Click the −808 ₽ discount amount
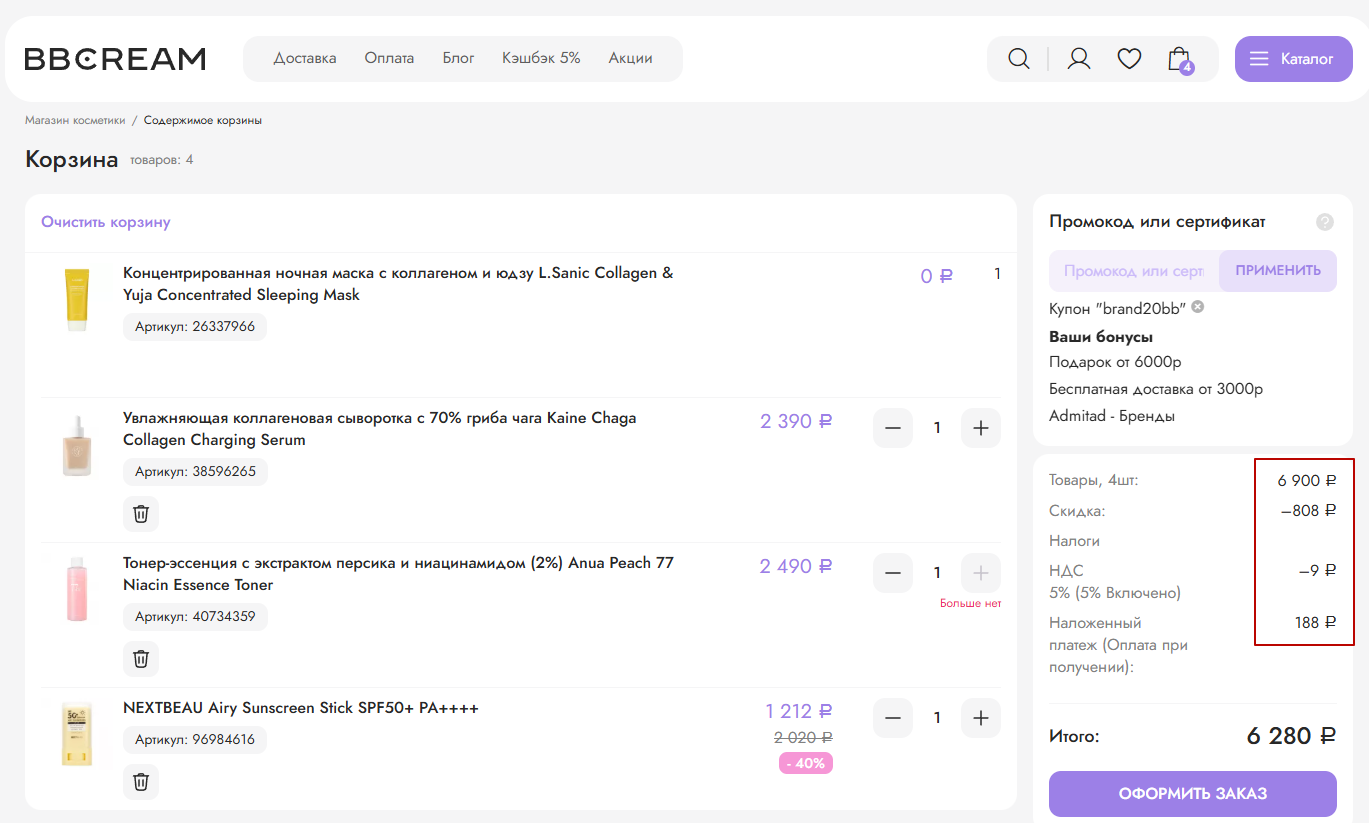This screenshot has width=1369, height=823. coord(1308,511)
